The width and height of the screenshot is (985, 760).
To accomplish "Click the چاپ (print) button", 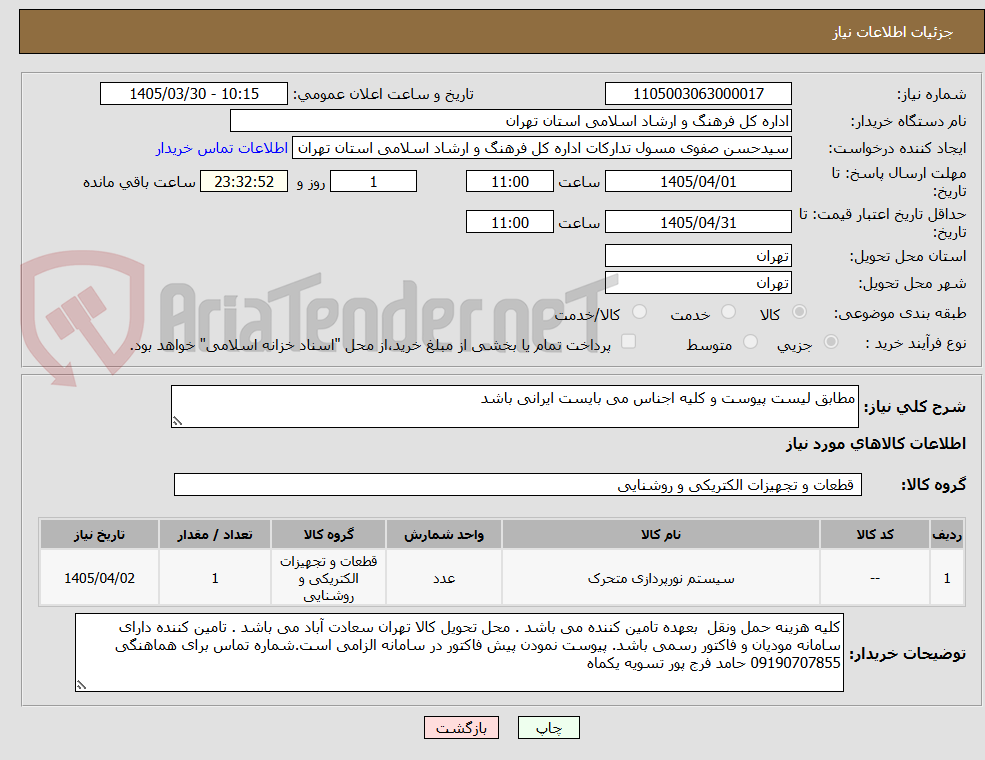I will [548, 728].
